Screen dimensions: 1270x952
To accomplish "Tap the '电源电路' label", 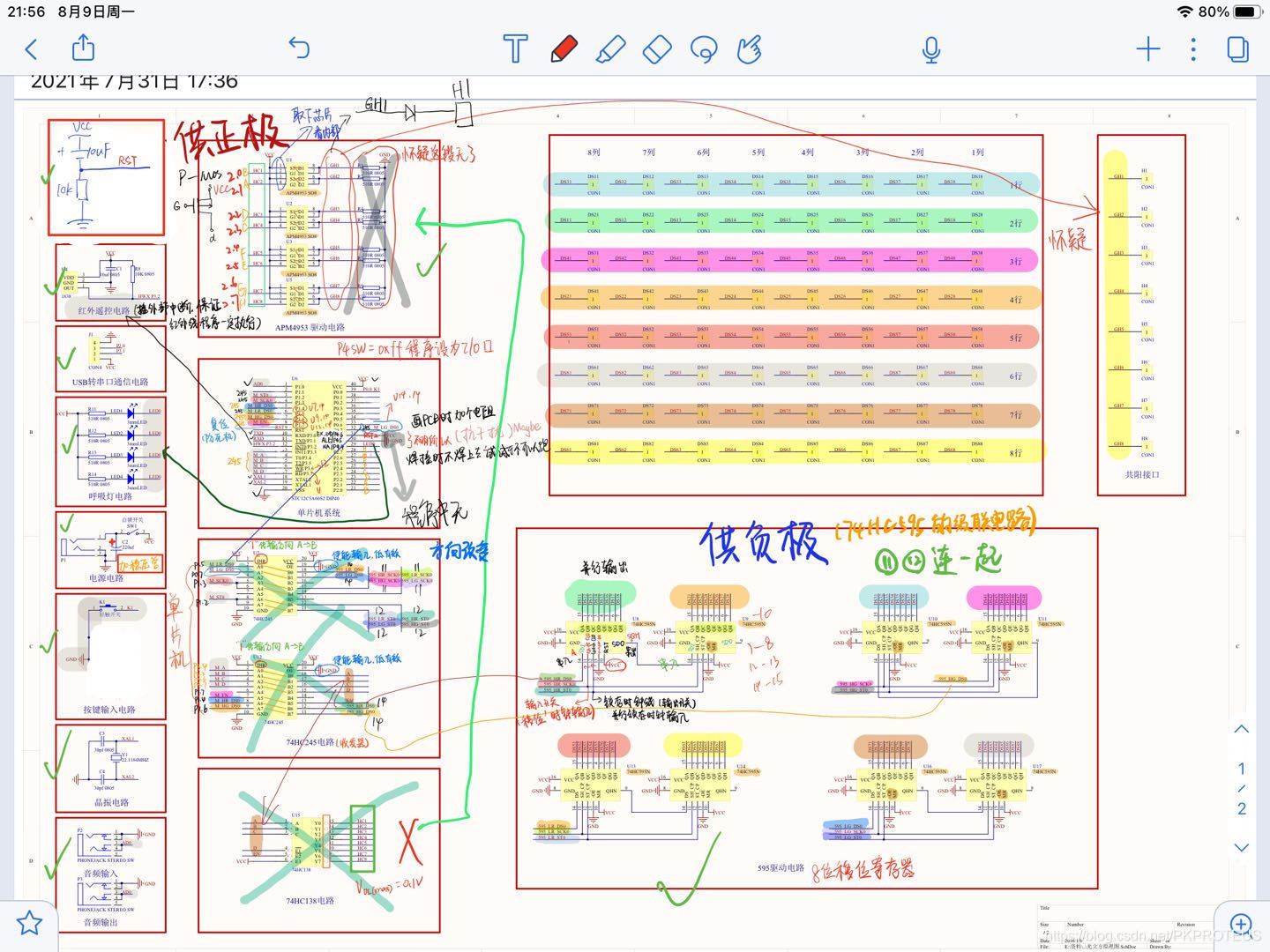I will [x=106, y=578].
